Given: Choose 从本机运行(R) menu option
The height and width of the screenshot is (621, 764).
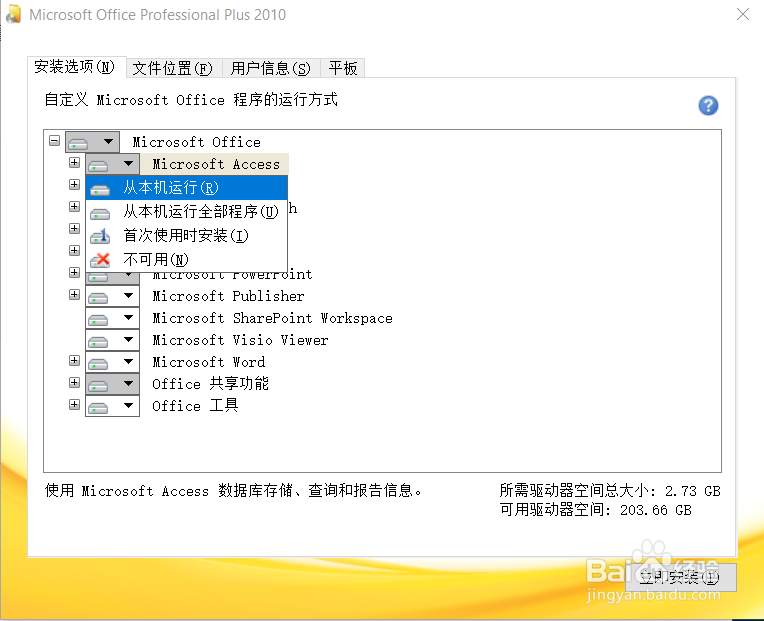Looking at the screenshot, I should (186, 188).
